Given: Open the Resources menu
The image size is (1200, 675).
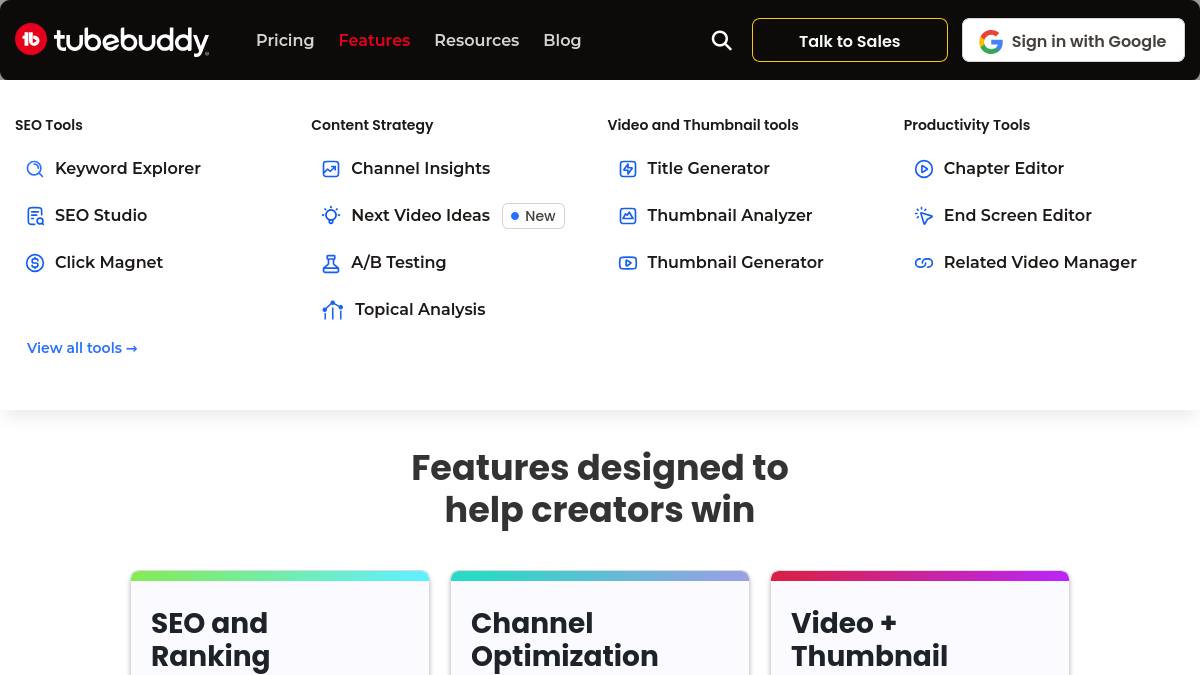Looking at the screenshot, I should click(x=476, y=40).
